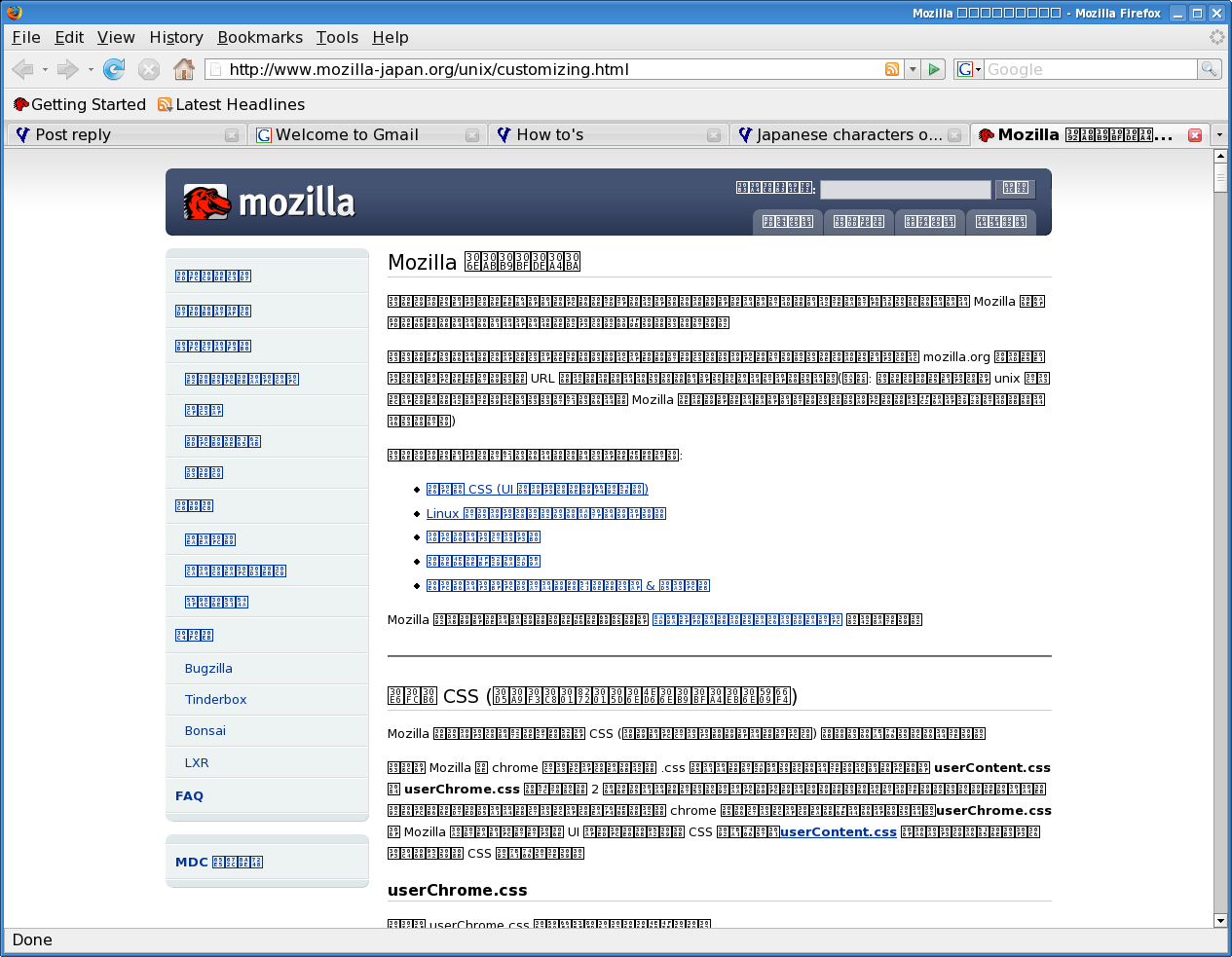1232x957 pixels.
Task: Open the MDC sidebar link
Action: 219,863
